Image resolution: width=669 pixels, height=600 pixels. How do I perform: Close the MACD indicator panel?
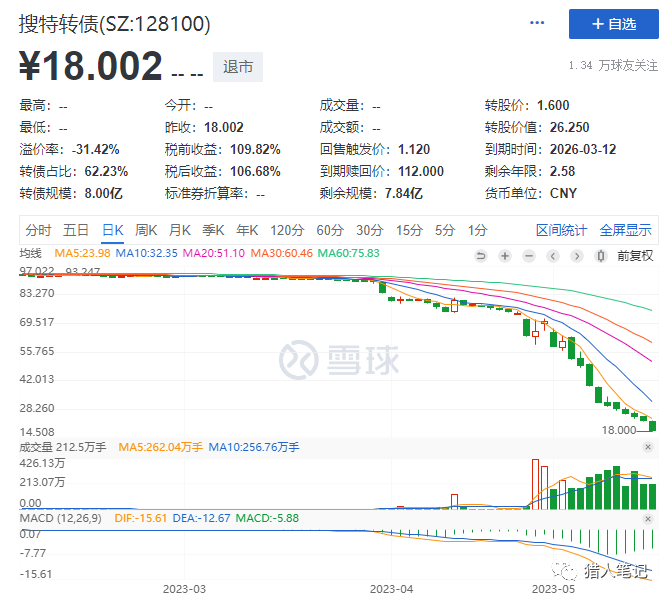click(x=648, y=519)
